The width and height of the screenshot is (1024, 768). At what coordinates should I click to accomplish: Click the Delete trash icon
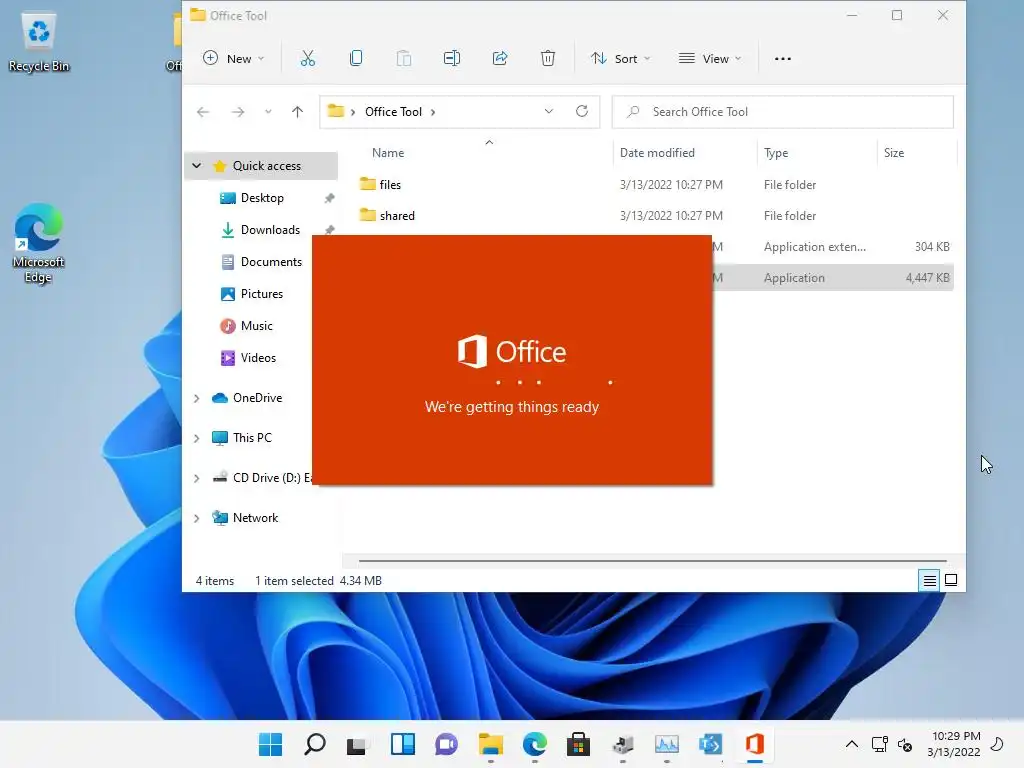click(x=548, y=58)
